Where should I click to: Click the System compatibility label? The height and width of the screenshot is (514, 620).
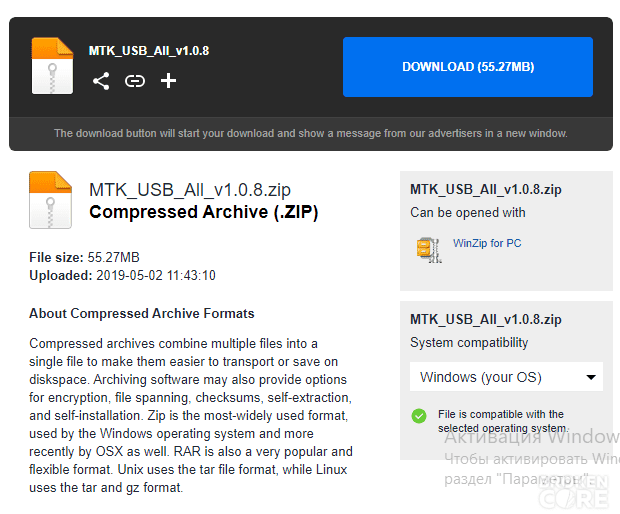point(469,342)
